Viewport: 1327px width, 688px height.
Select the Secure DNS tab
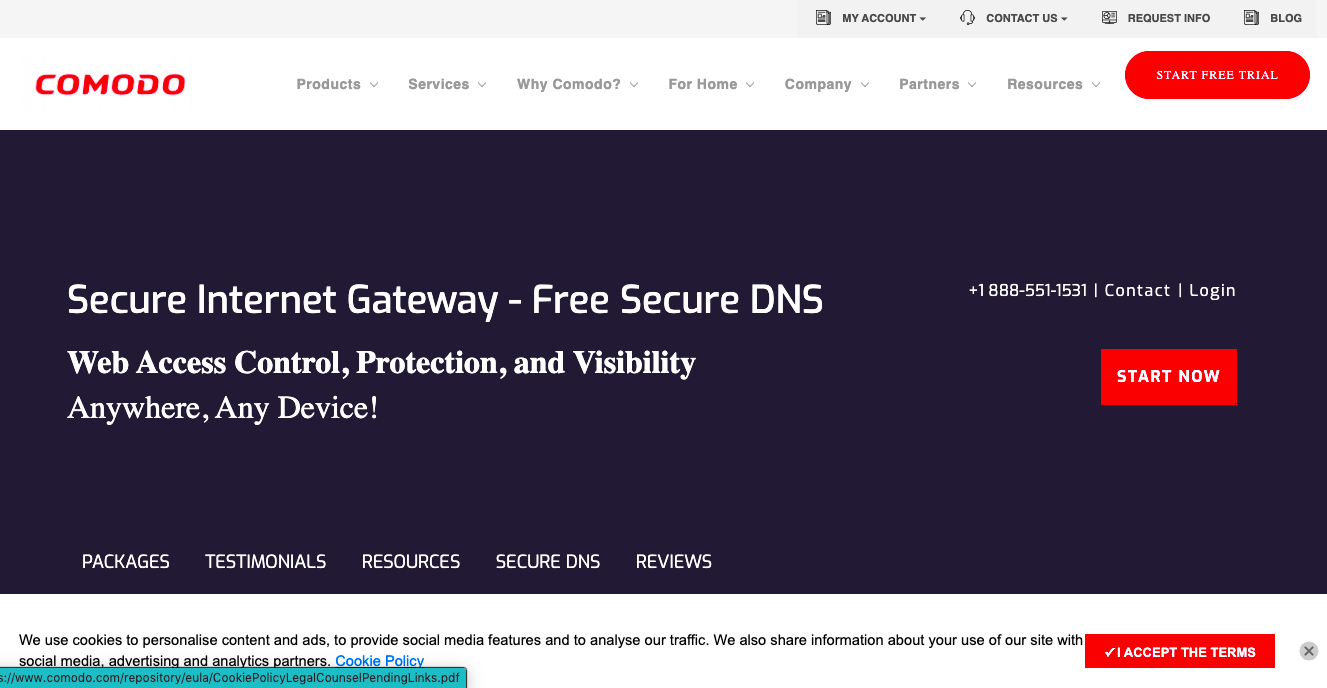pos(548,561)
